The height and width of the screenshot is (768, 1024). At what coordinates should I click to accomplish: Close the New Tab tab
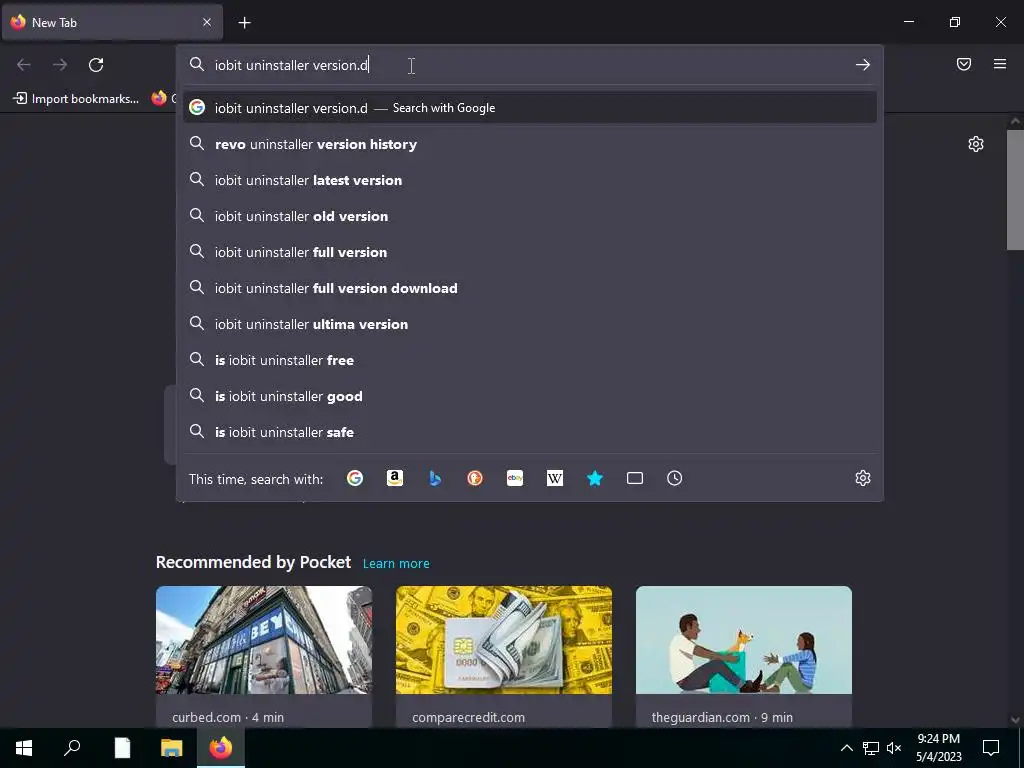(x=207, y=22)
